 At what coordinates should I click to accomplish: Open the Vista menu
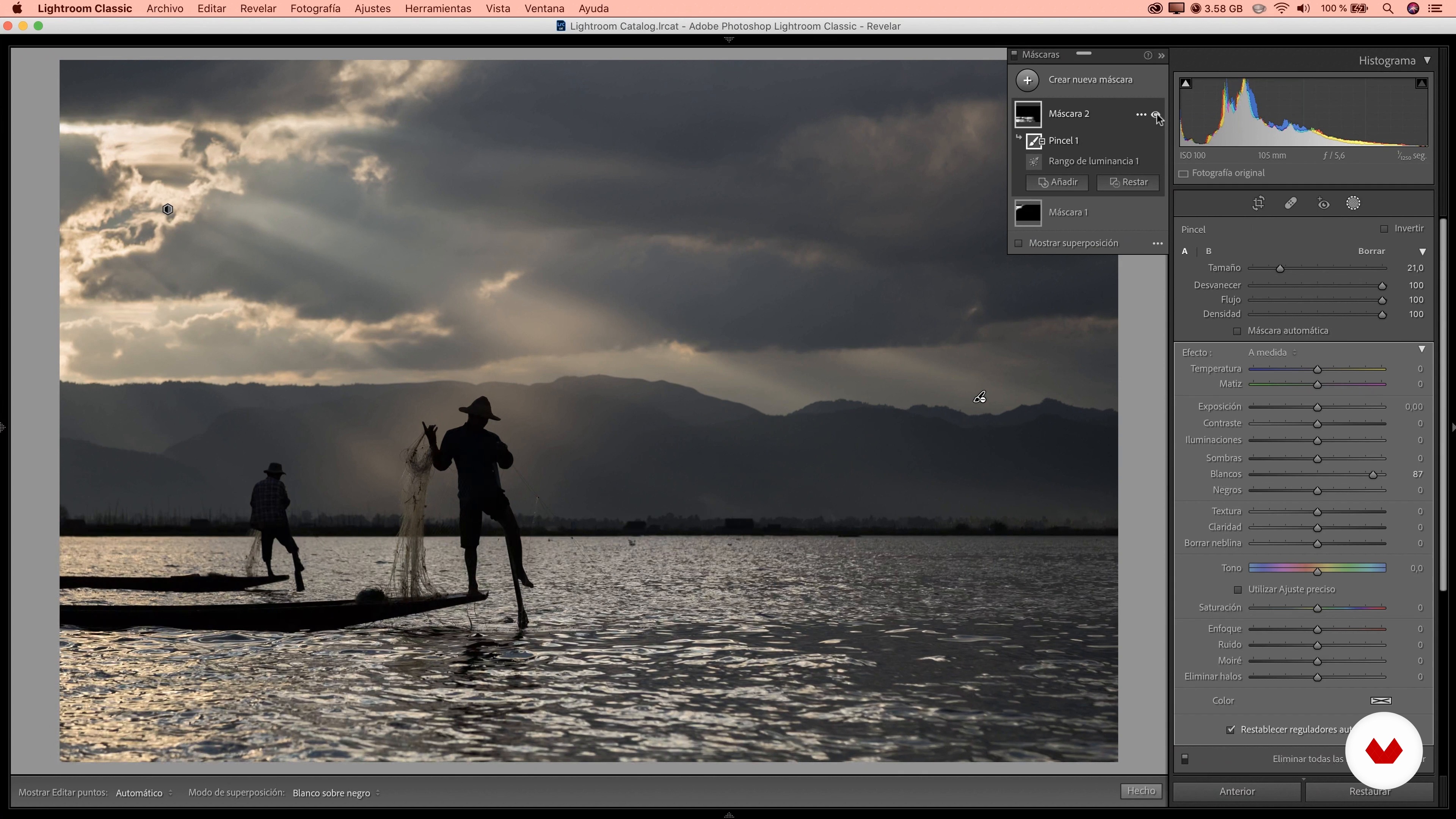pos(497,8)
